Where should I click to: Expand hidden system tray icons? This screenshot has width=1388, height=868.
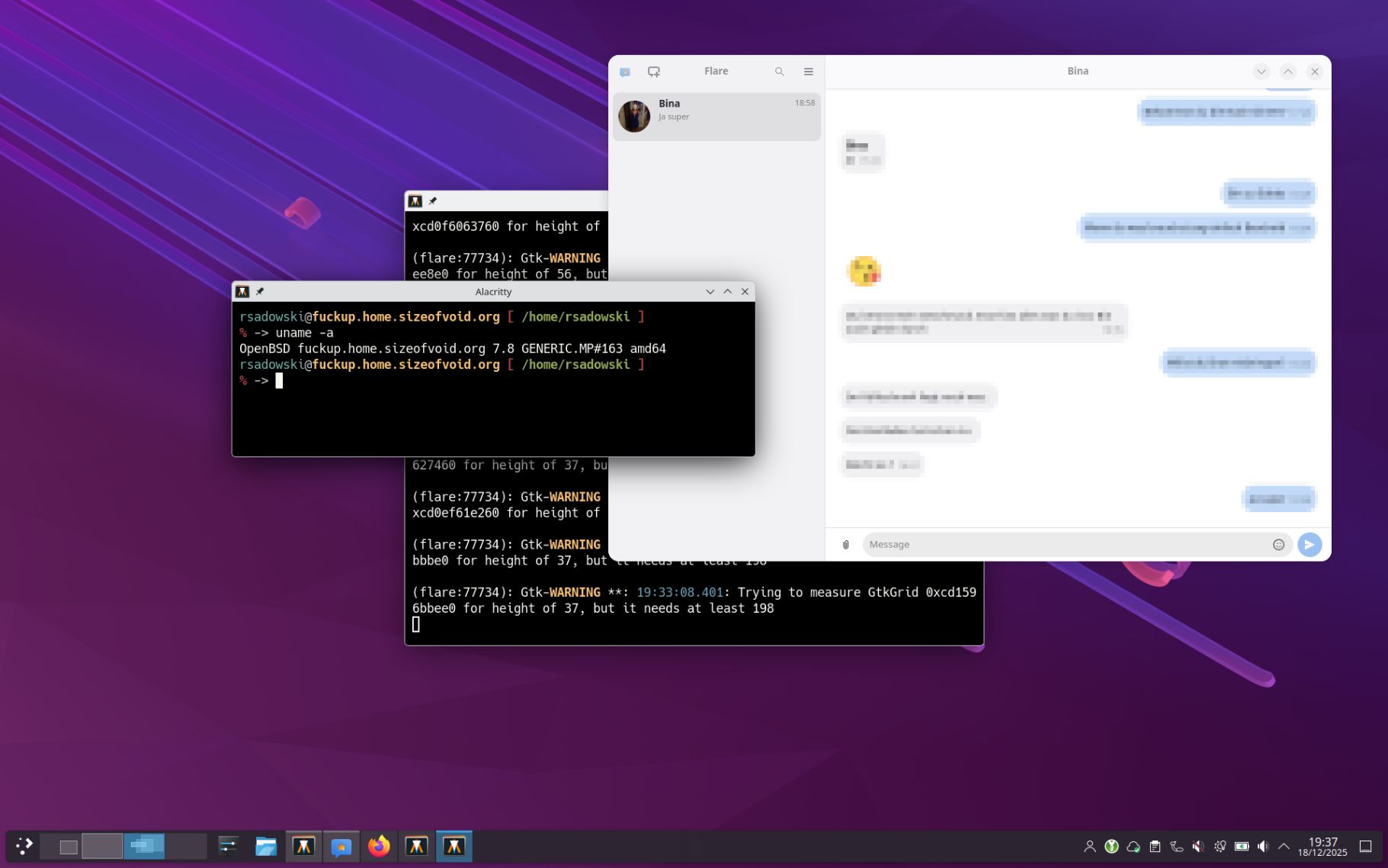coord(1284,847)
